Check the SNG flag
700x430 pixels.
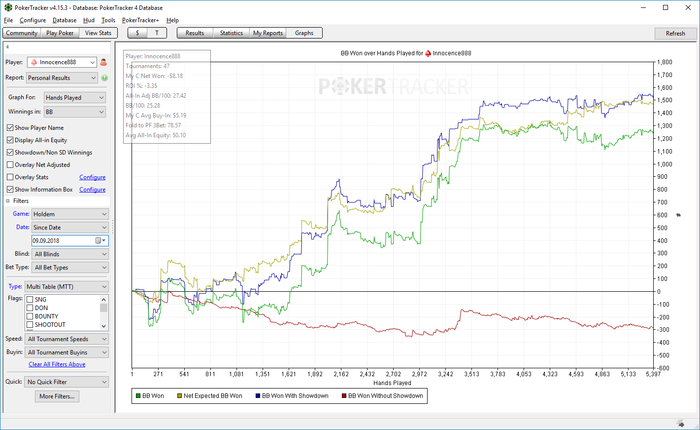(30, 300)
